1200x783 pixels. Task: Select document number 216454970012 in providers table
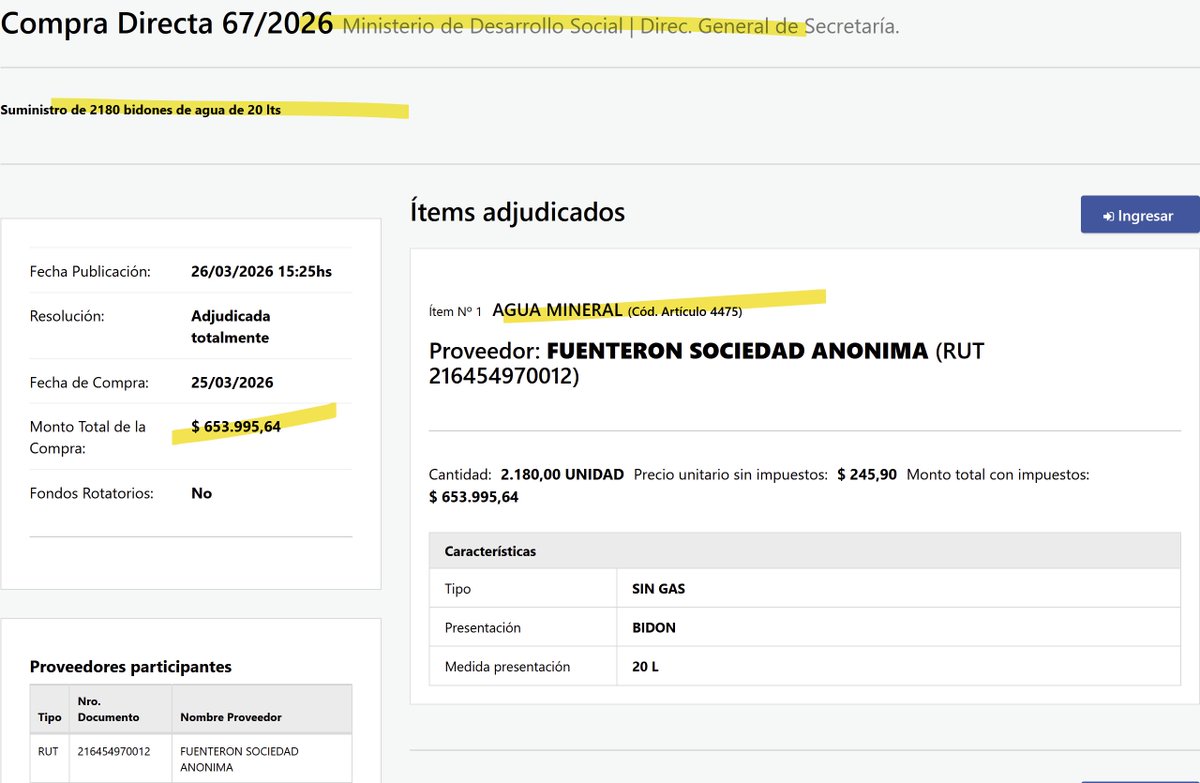[113, 751]
